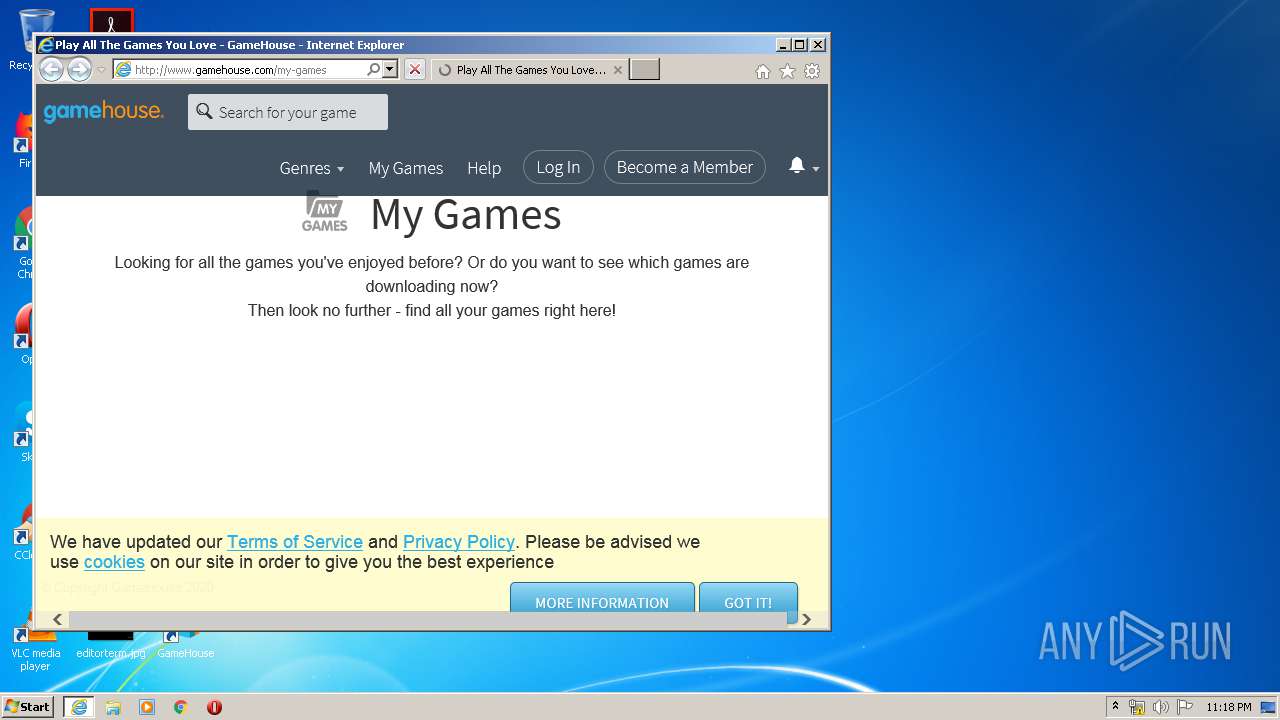
Task: Click the My Games page heading
Action: pyautogui.click(x=466, y=214)
